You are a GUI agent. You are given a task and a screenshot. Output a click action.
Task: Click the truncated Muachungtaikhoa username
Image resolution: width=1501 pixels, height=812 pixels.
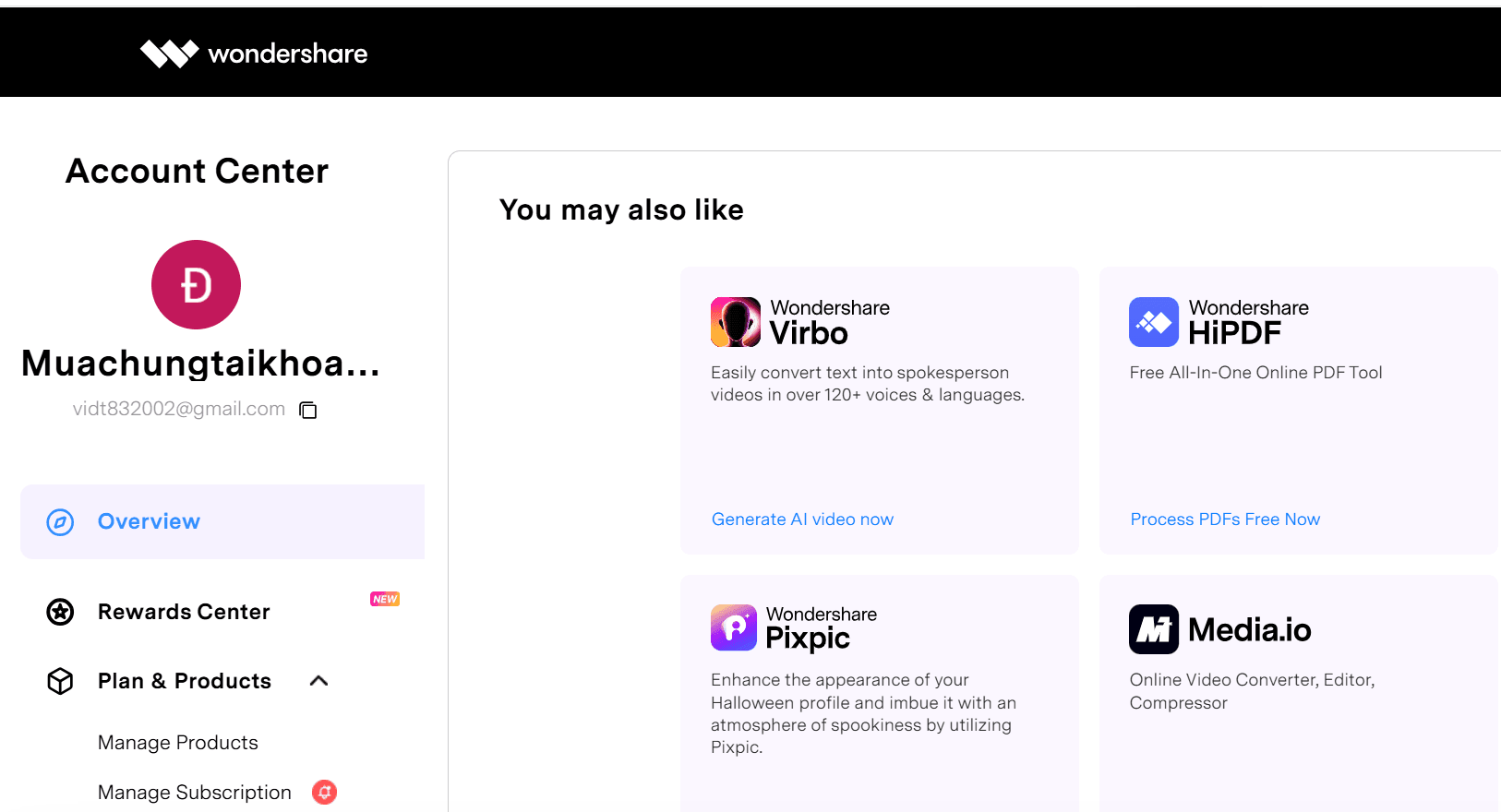(200, 364)
